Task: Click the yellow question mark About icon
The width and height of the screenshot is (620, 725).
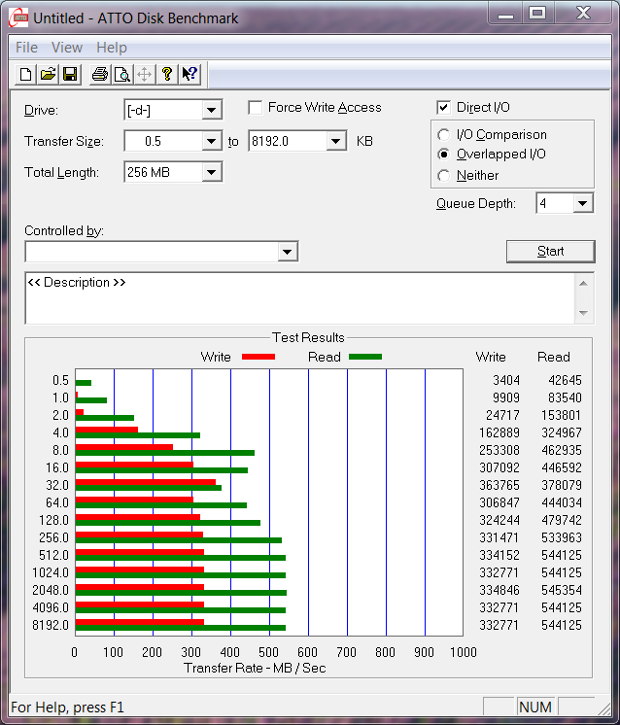Action: (x=167, y=74)
